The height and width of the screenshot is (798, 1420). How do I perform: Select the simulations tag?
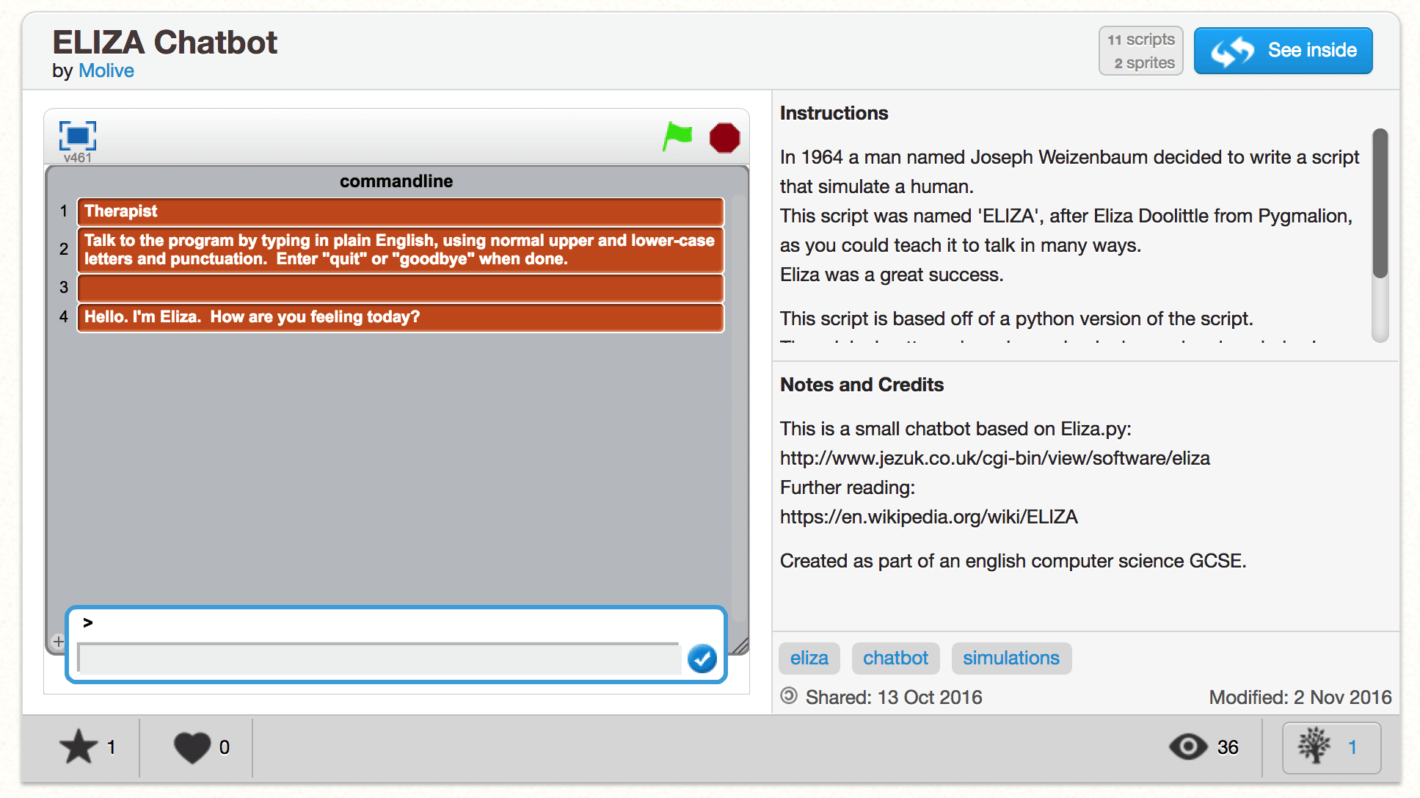point(1011,658)
